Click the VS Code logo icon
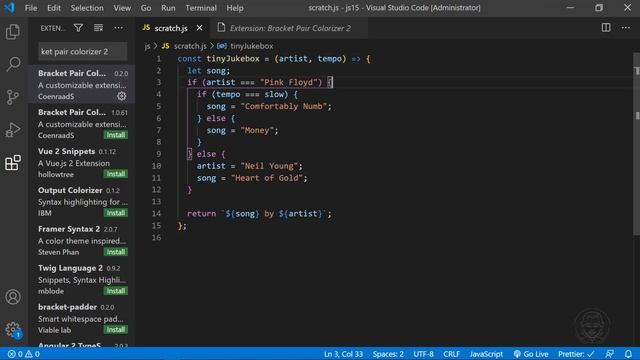 pos(9,8)
